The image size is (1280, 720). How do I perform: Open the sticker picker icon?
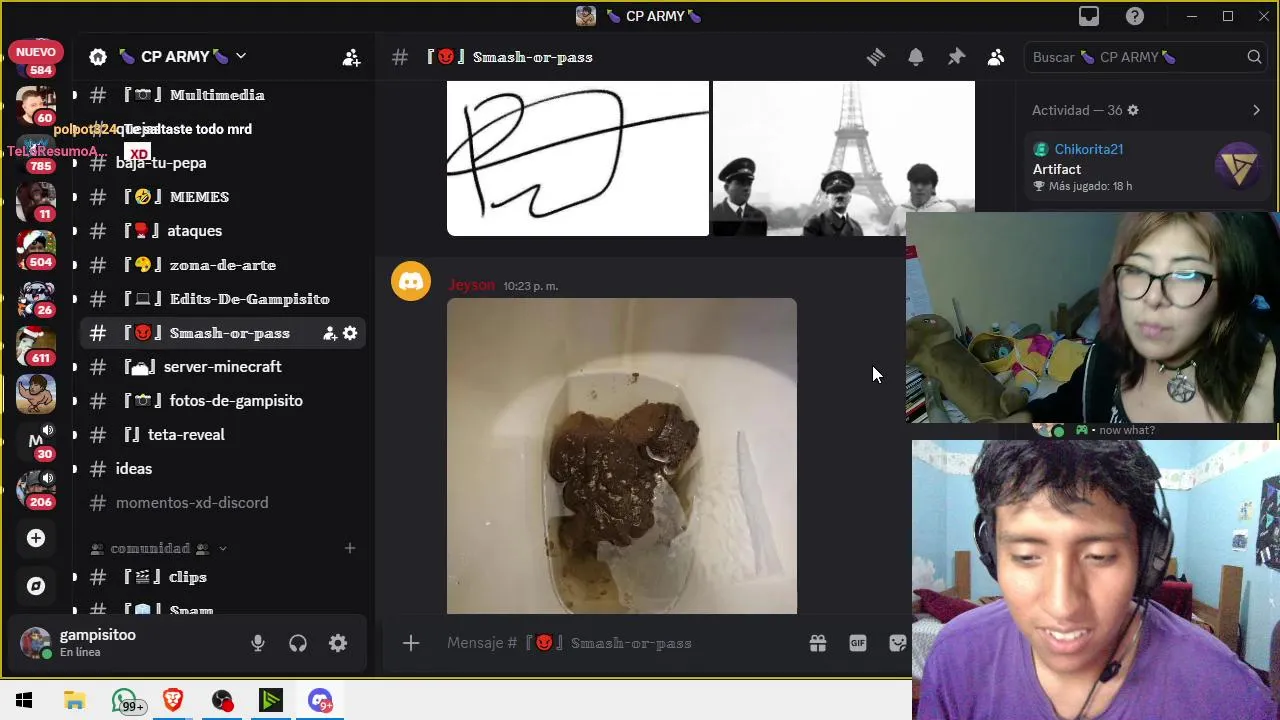(897, 643)
